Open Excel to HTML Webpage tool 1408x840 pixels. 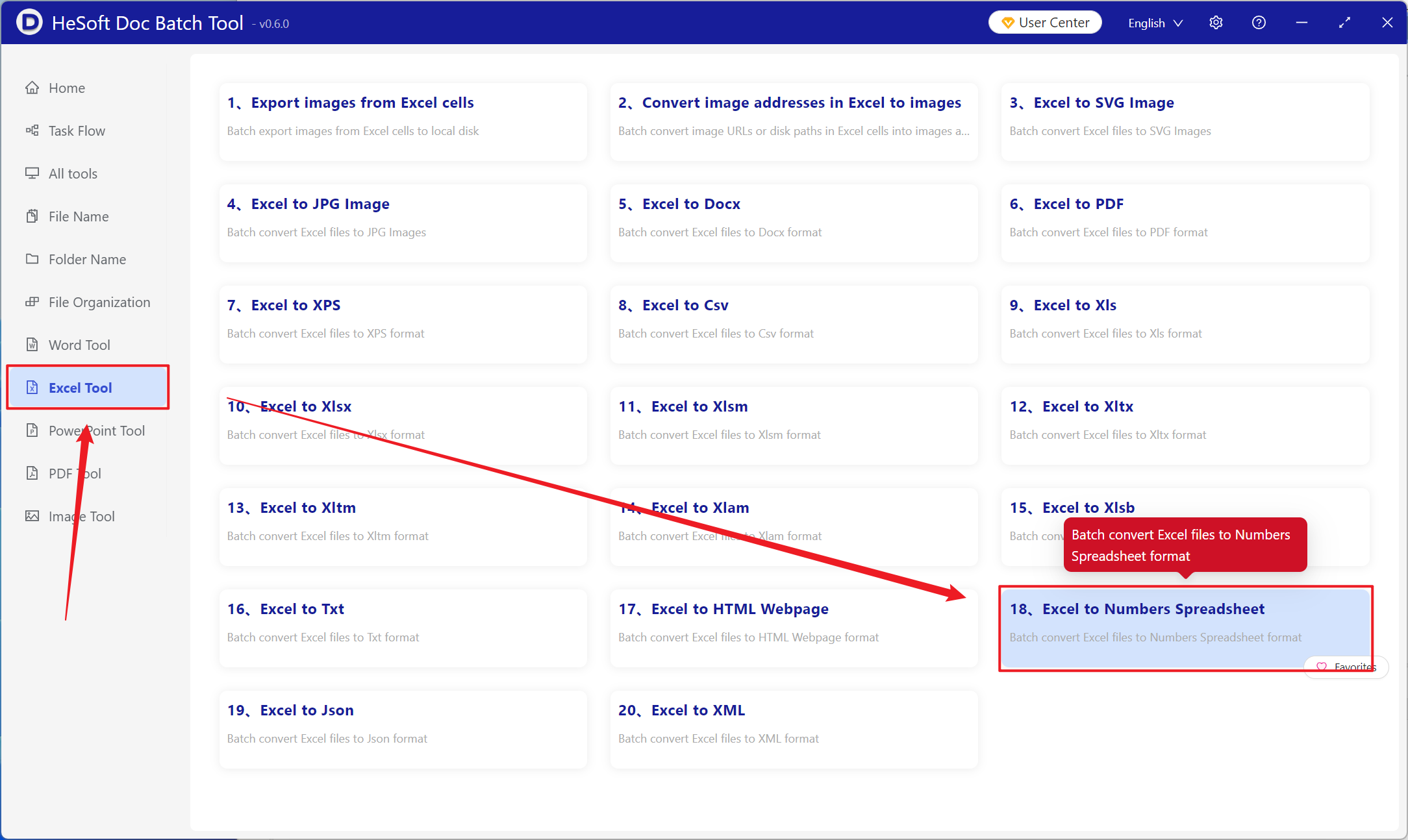point(794,628)
